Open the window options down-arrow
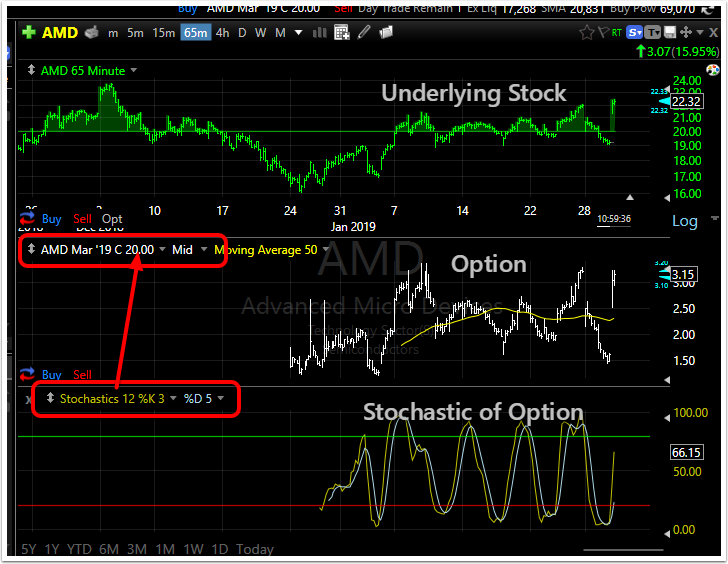Screen dimensions: 728x564 click(x=700, y=32)
